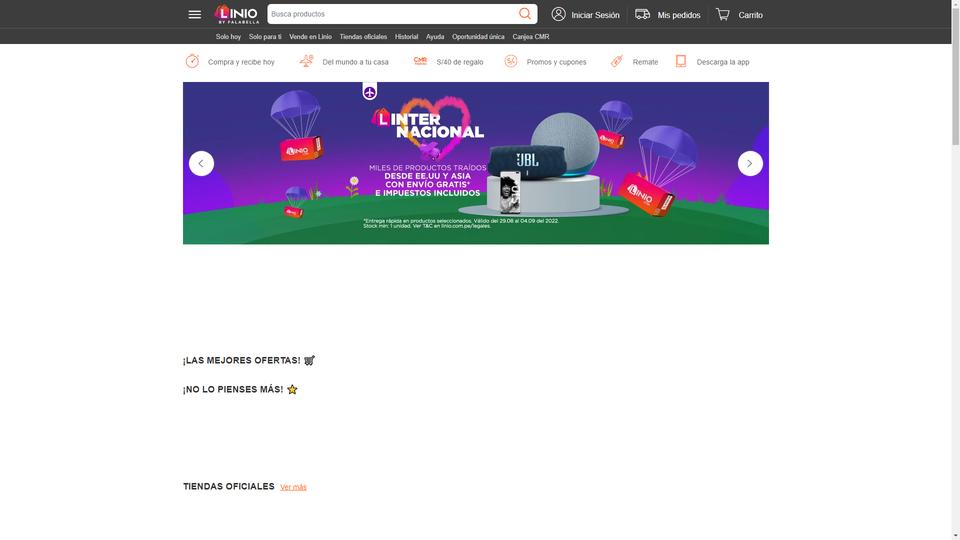
Task: Select Solo para ti menu item
Action: pyautogui.click(x=265, y=37)
